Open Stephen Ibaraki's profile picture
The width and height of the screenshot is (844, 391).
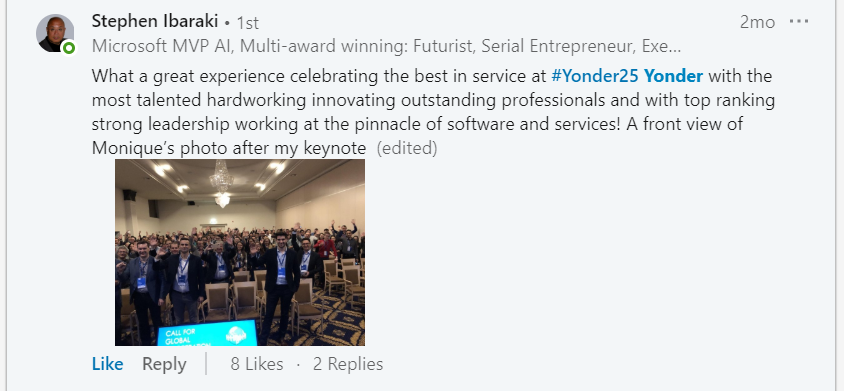point(55,33)
